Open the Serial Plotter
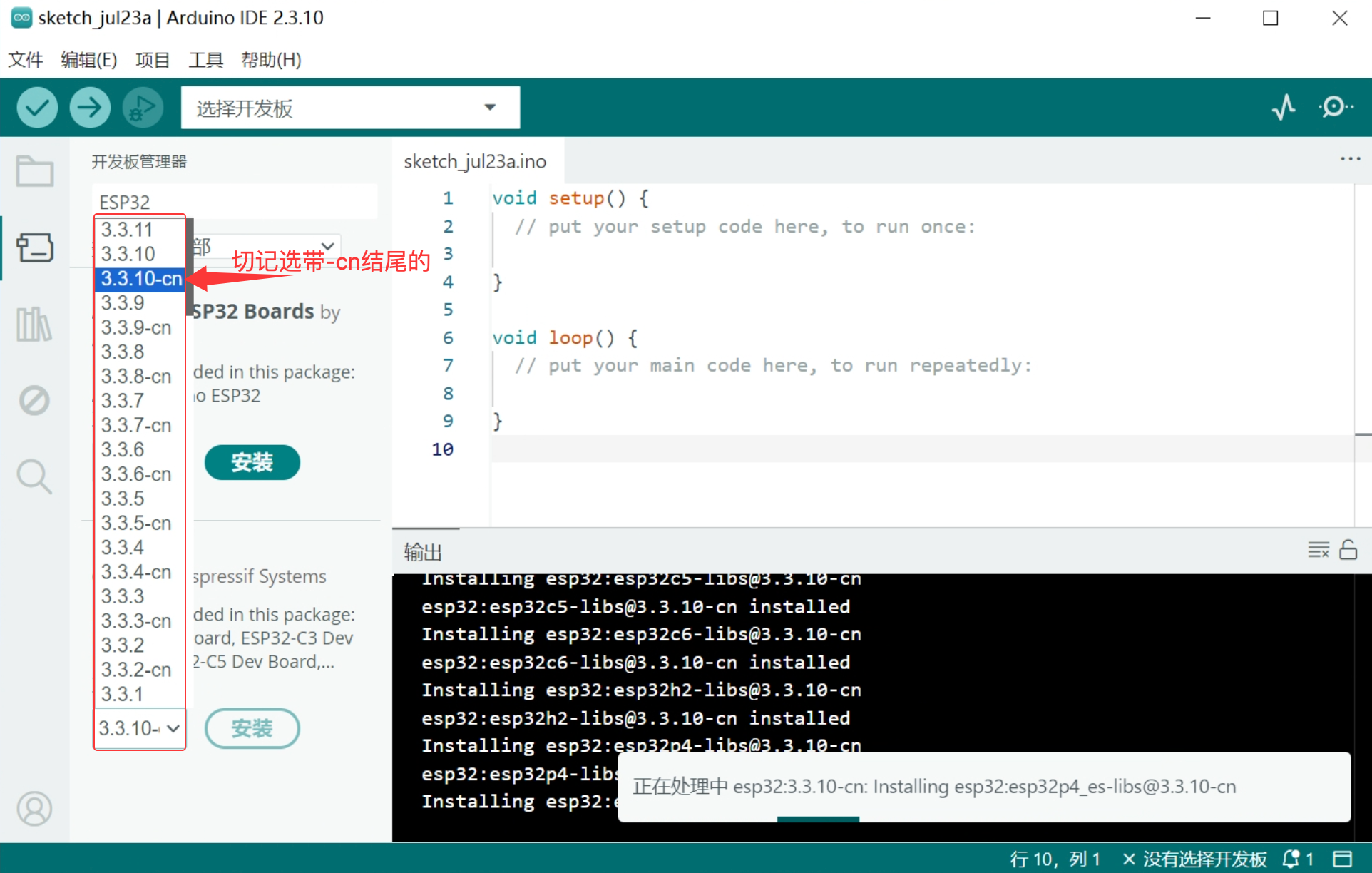 (x=1284, y=108)
